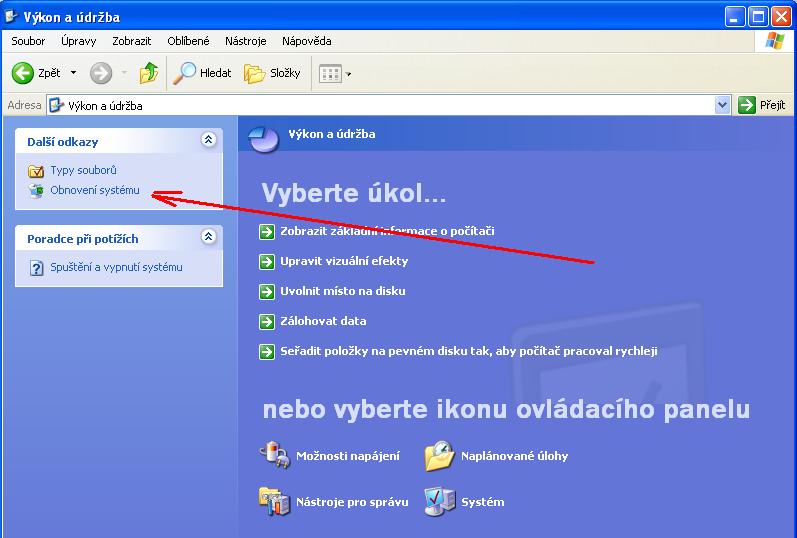Screen dimensions: 797x538
Task: Click green arrow beside Seřadit položky
Action: [x=267, y=351]
